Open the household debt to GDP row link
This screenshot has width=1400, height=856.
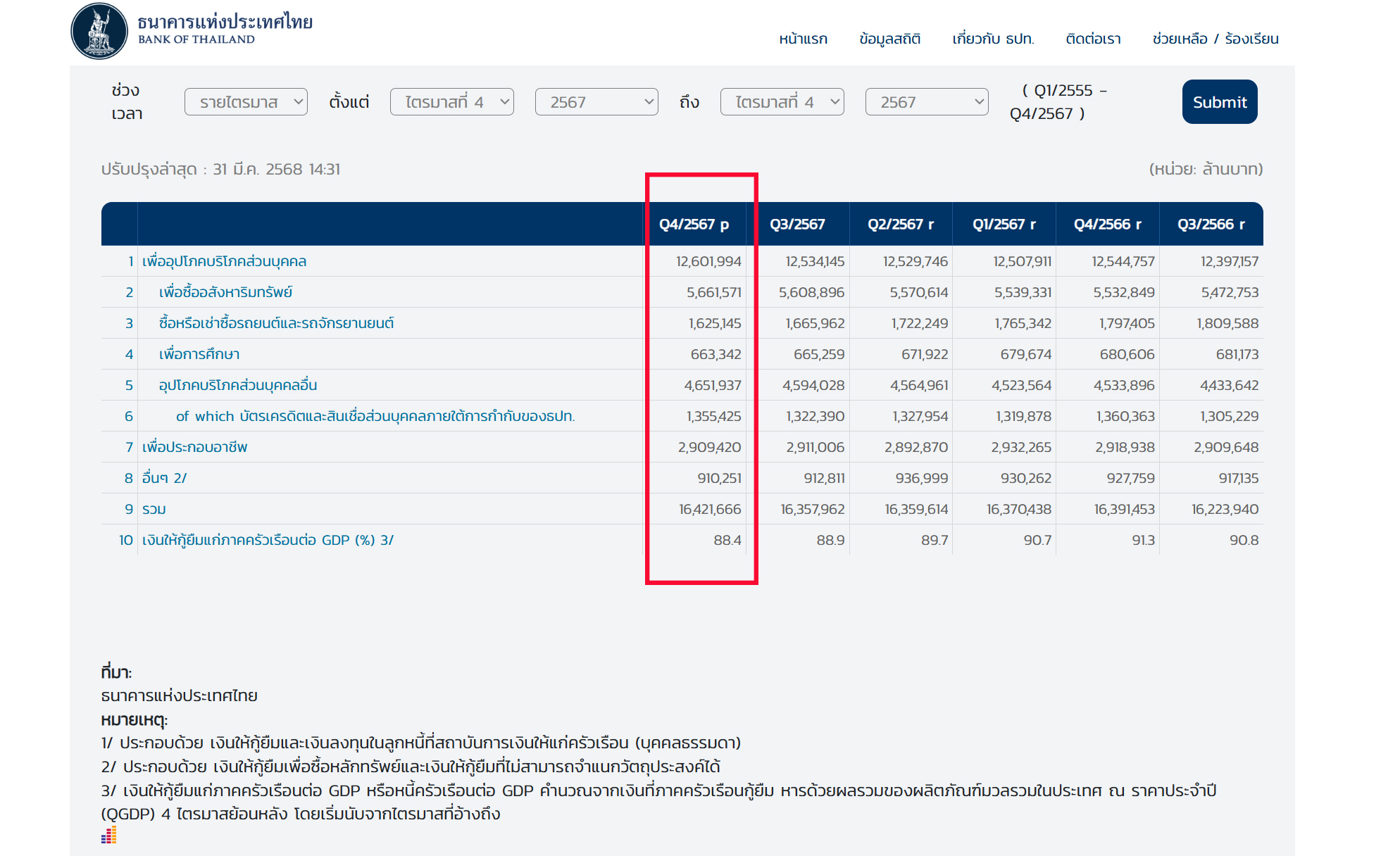click(x=268, y=540)
